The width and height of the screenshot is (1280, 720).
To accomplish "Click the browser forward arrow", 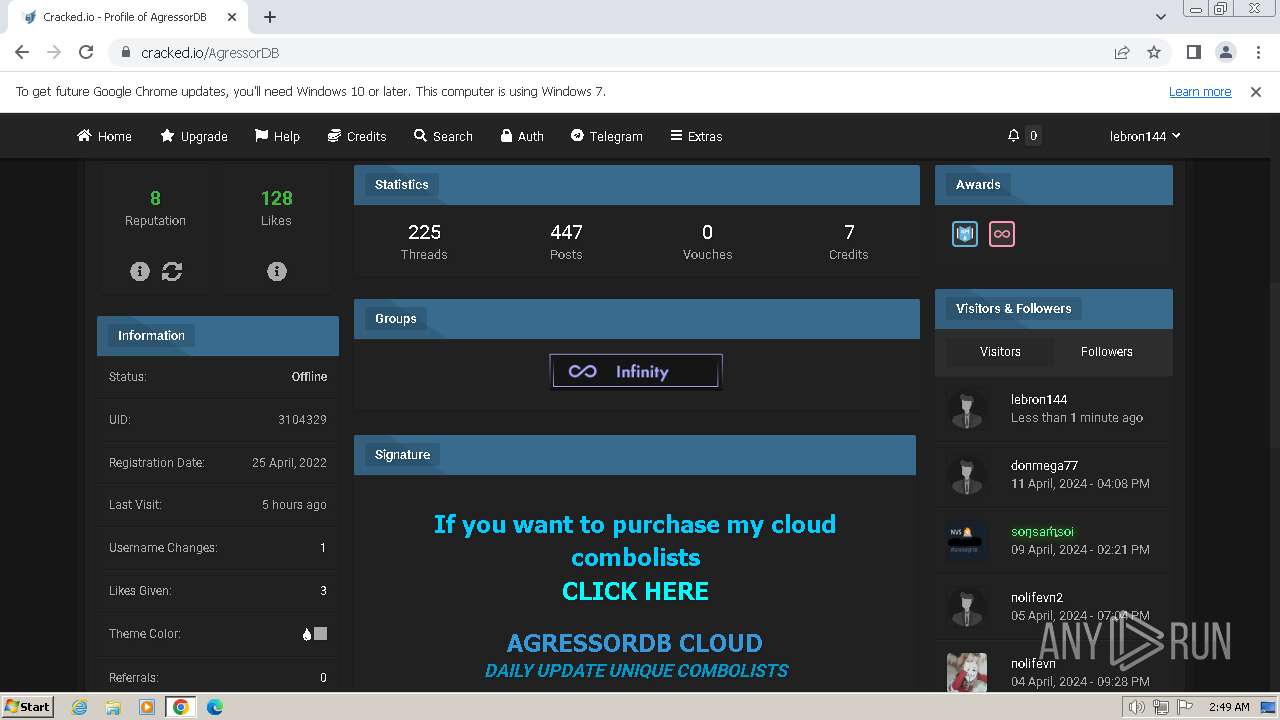I will point(54,52).
